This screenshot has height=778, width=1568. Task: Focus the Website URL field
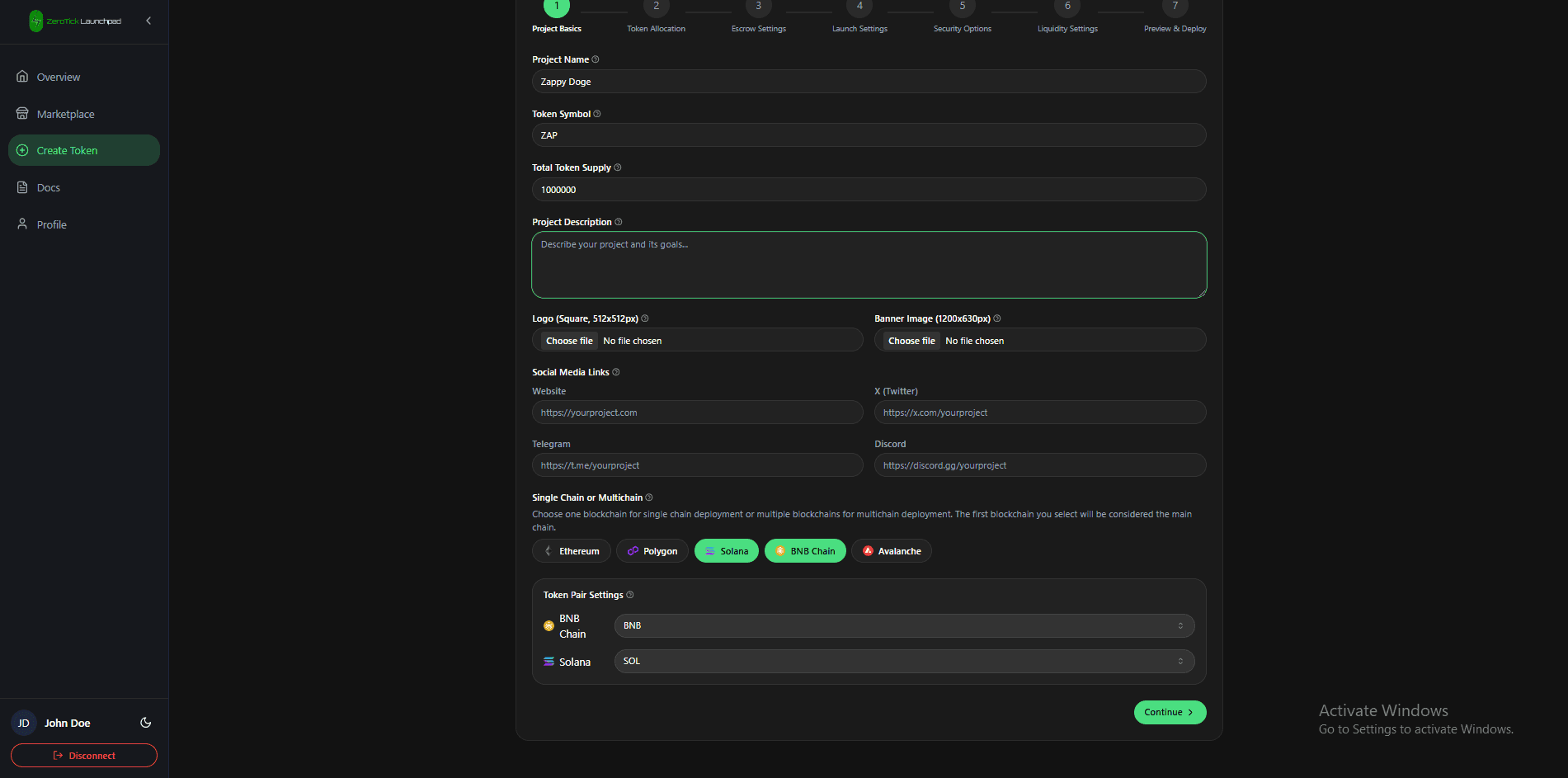698,413
